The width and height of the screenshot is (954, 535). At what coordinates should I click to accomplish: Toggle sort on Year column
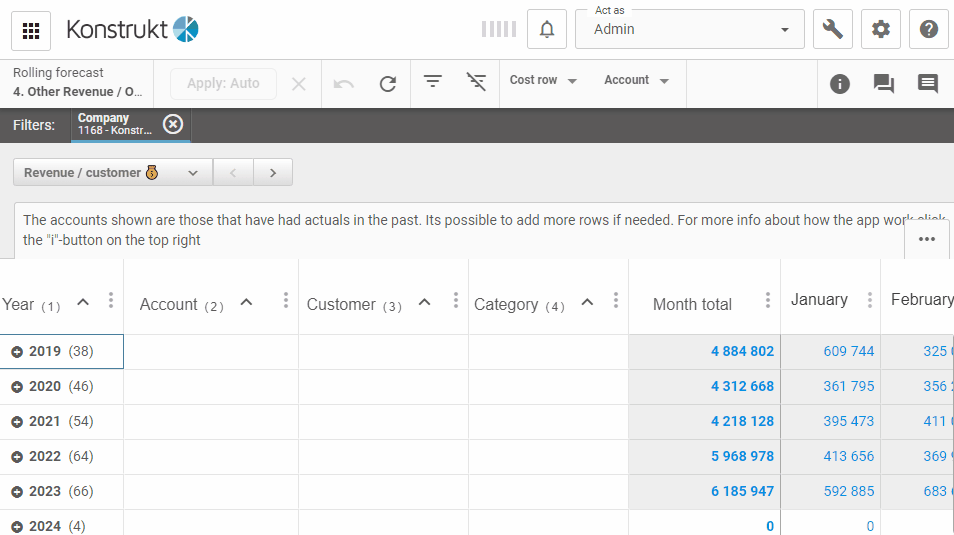(84, 303)
